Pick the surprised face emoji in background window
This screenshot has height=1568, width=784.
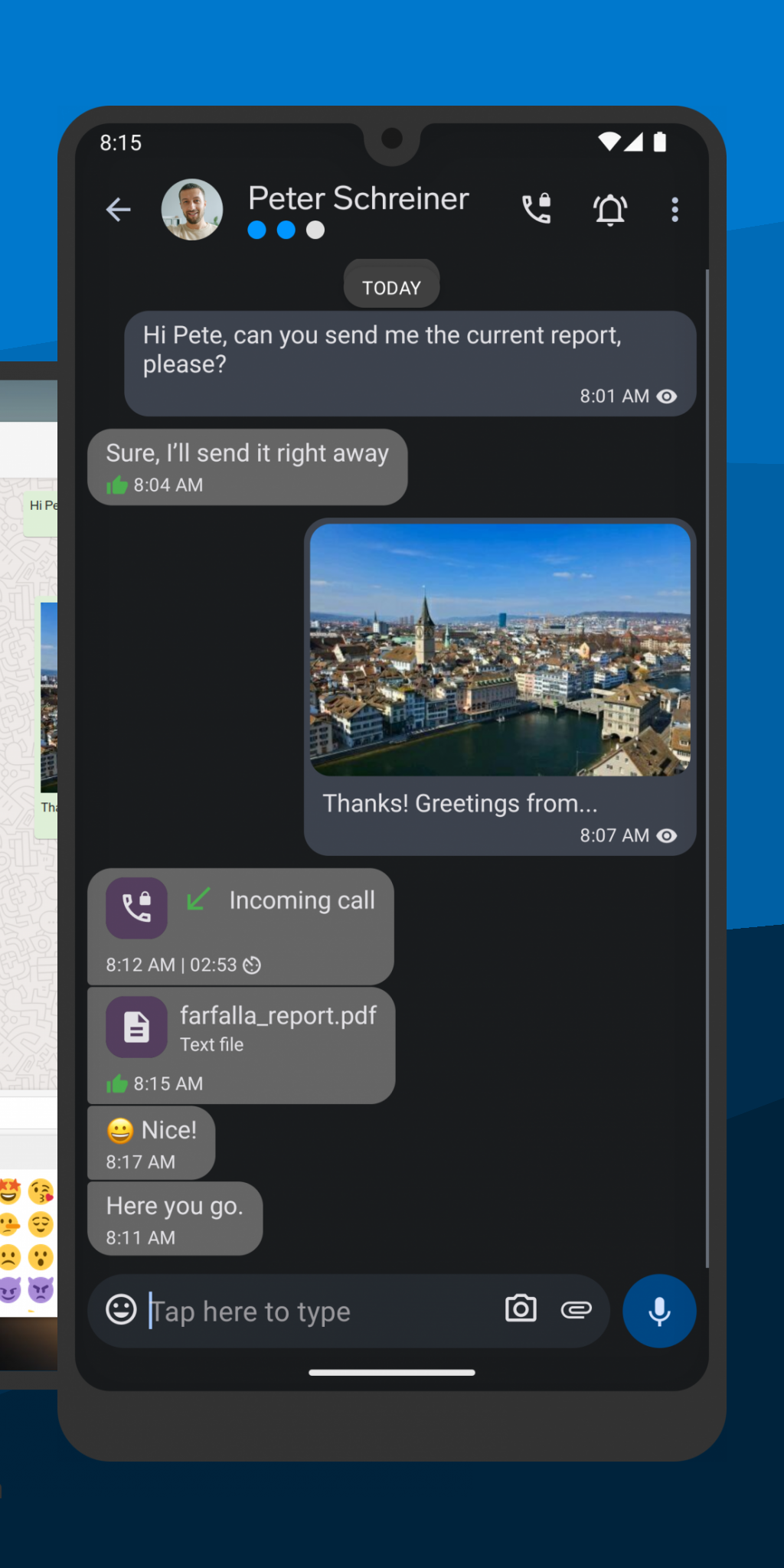click(x=41, y=1257)
